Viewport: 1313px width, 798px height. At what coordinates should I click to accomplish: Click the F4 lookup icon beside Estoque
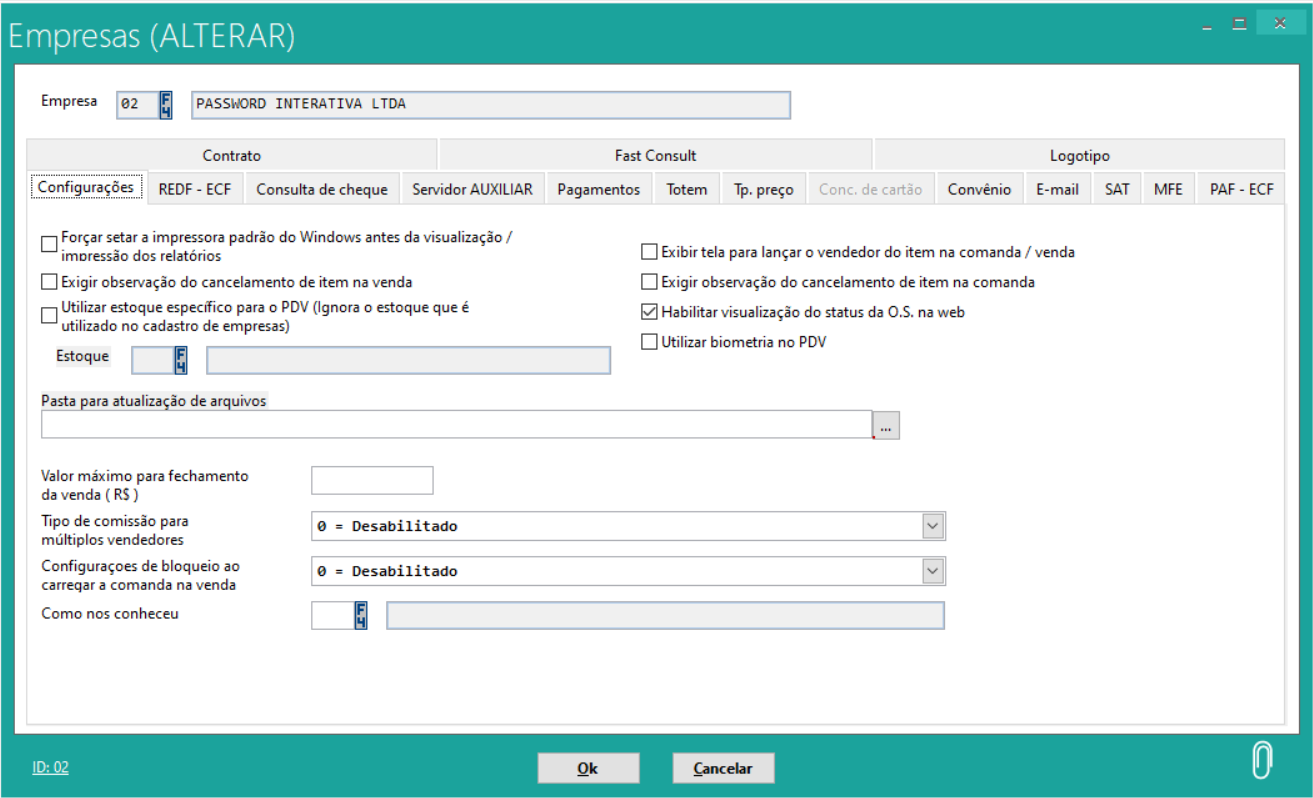181,360
